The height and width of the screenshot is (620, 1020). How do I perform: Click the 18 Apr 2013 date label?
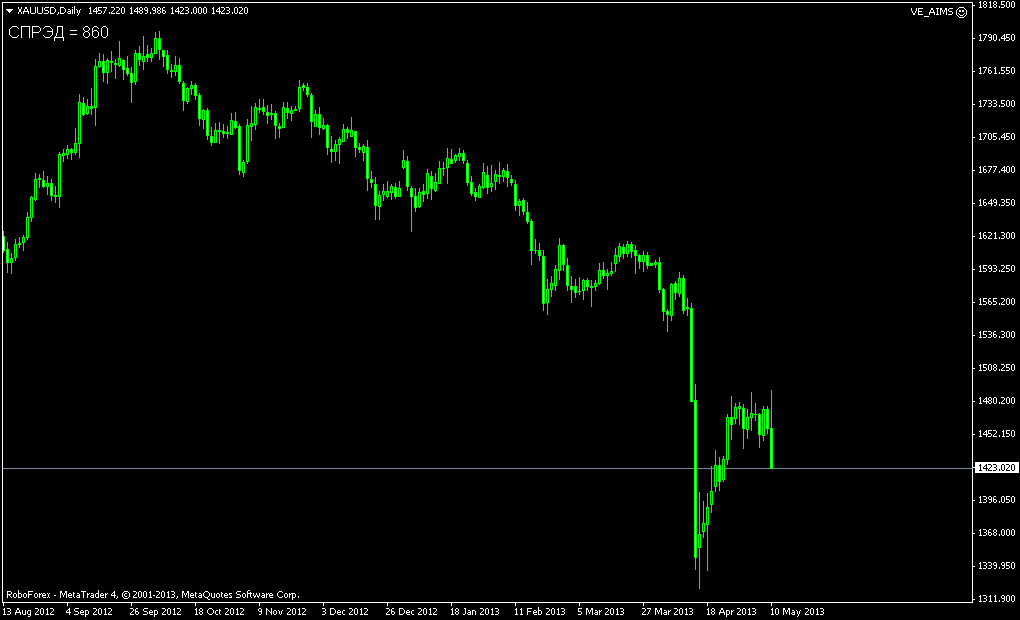[x=731, y=612]
